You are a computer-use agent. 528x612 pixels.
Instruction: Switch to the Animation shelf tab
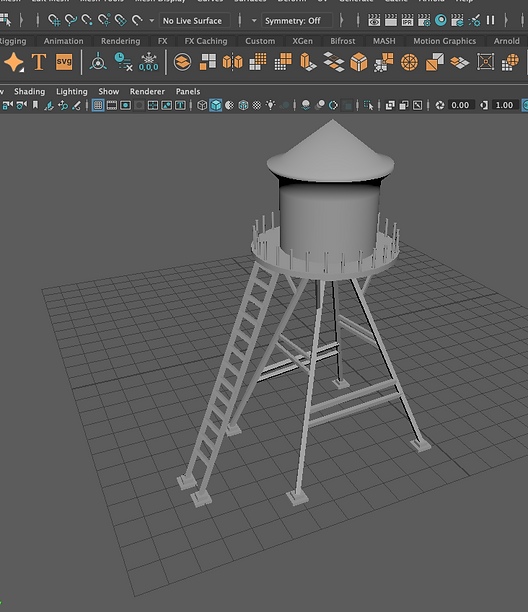(64, 41)
